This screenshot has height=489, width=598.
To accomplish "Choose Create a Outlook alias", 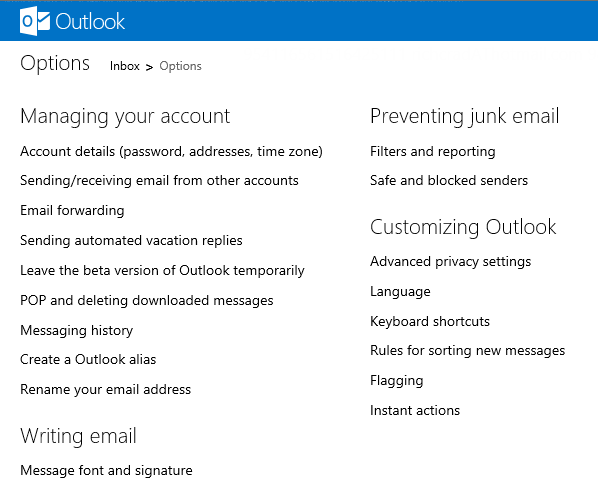I will 88,359.
